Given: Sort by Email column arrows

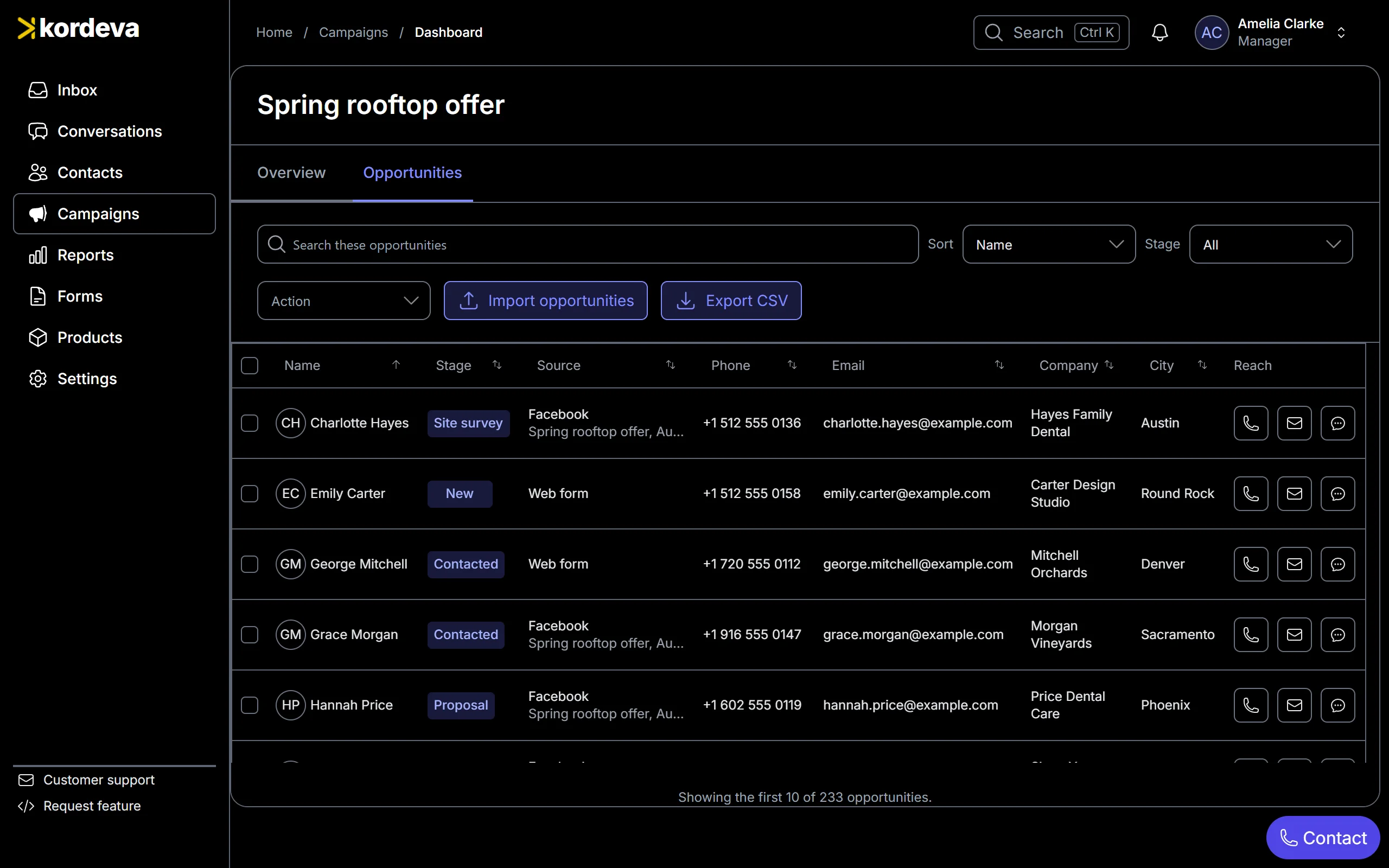Looking at the screenshot, I should pyautogui.click(x=999, y=365).
